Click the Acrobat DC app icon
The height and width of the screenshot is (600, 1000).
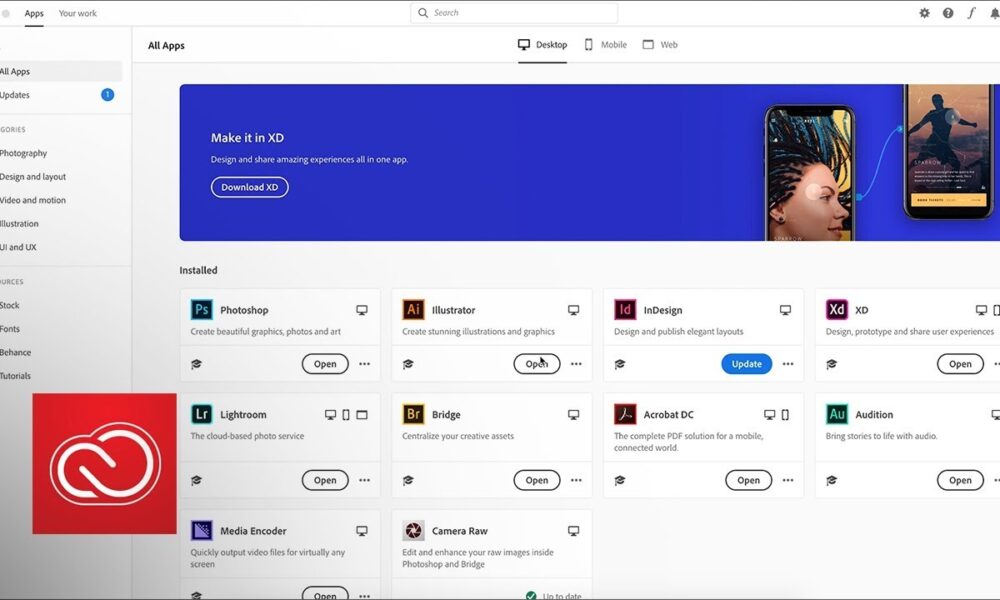[x=624, y=414]
